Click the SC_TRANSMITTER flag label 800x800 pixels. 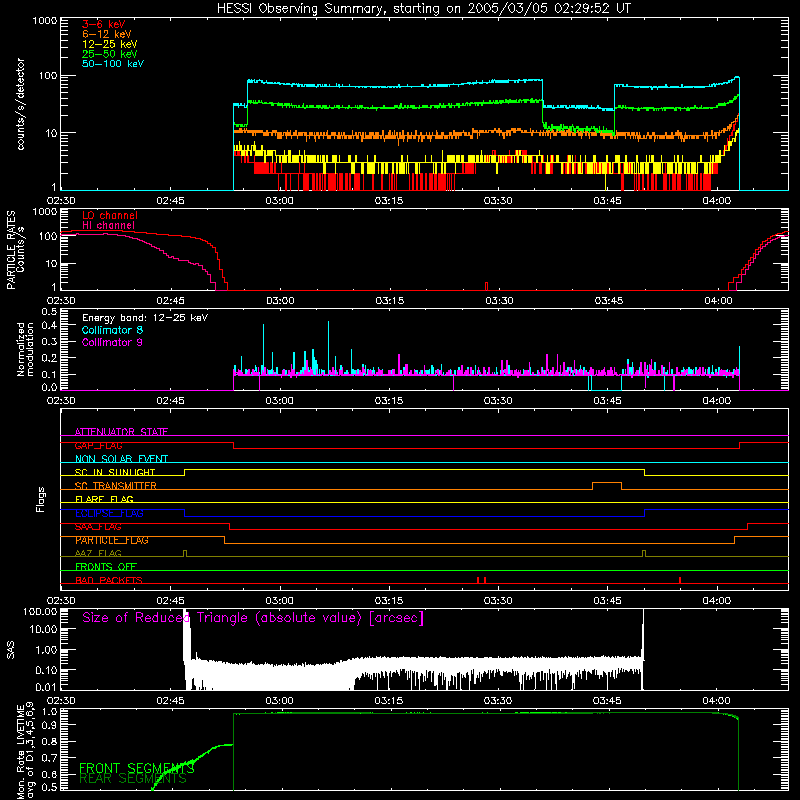(x=116, y=486)
